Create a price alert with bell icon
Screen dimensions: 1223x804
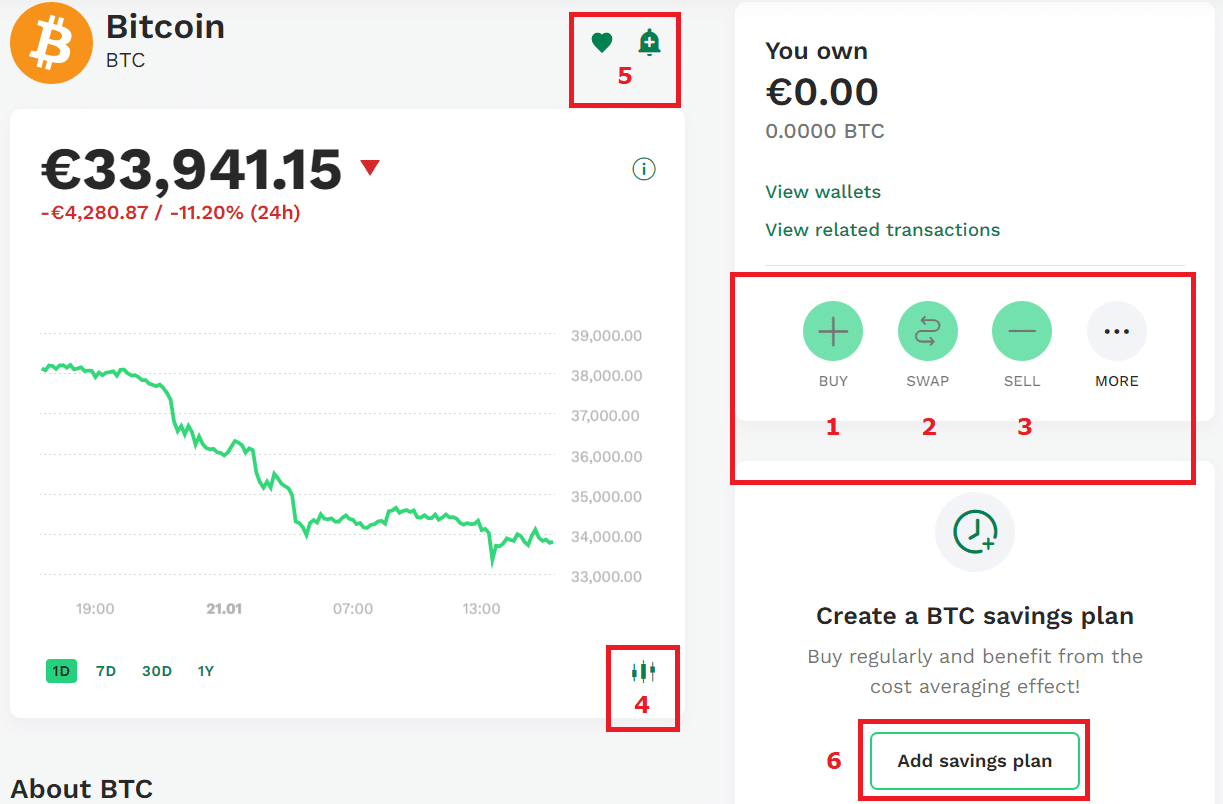[649, 43]
